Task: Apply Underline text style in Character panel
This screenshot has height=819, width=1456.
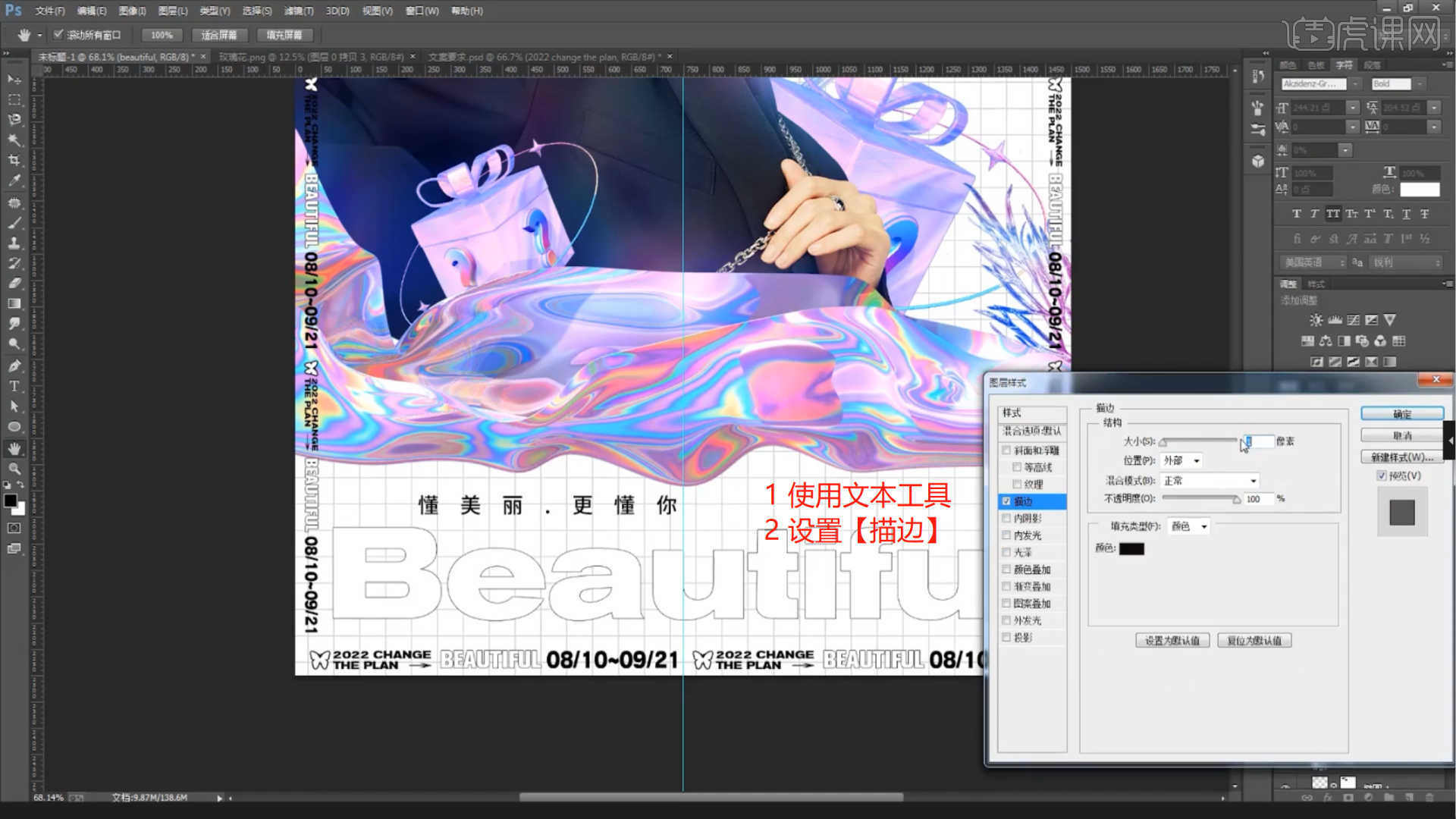Action: (1406, 215)
